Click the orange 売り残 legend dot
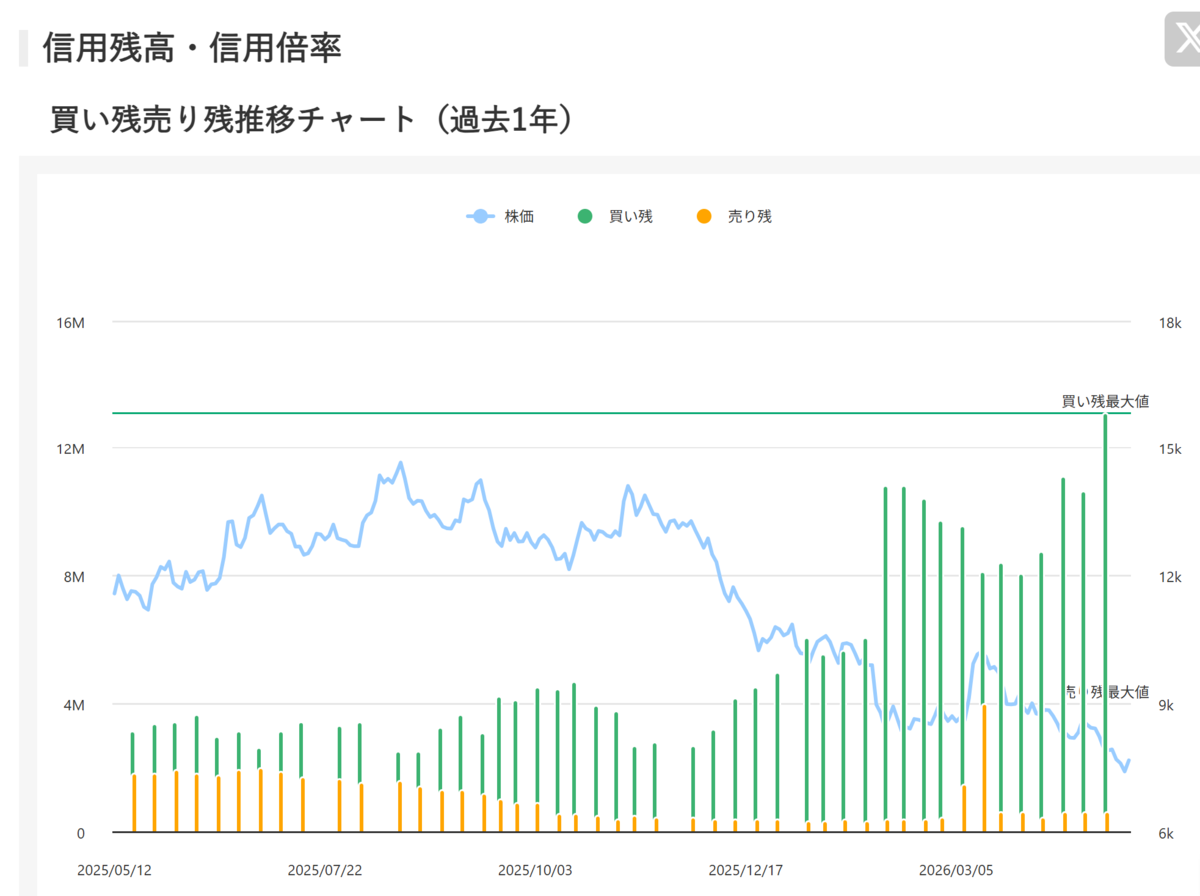The height and width of the screenshot is (896, 1200). [x=704, y=216]
